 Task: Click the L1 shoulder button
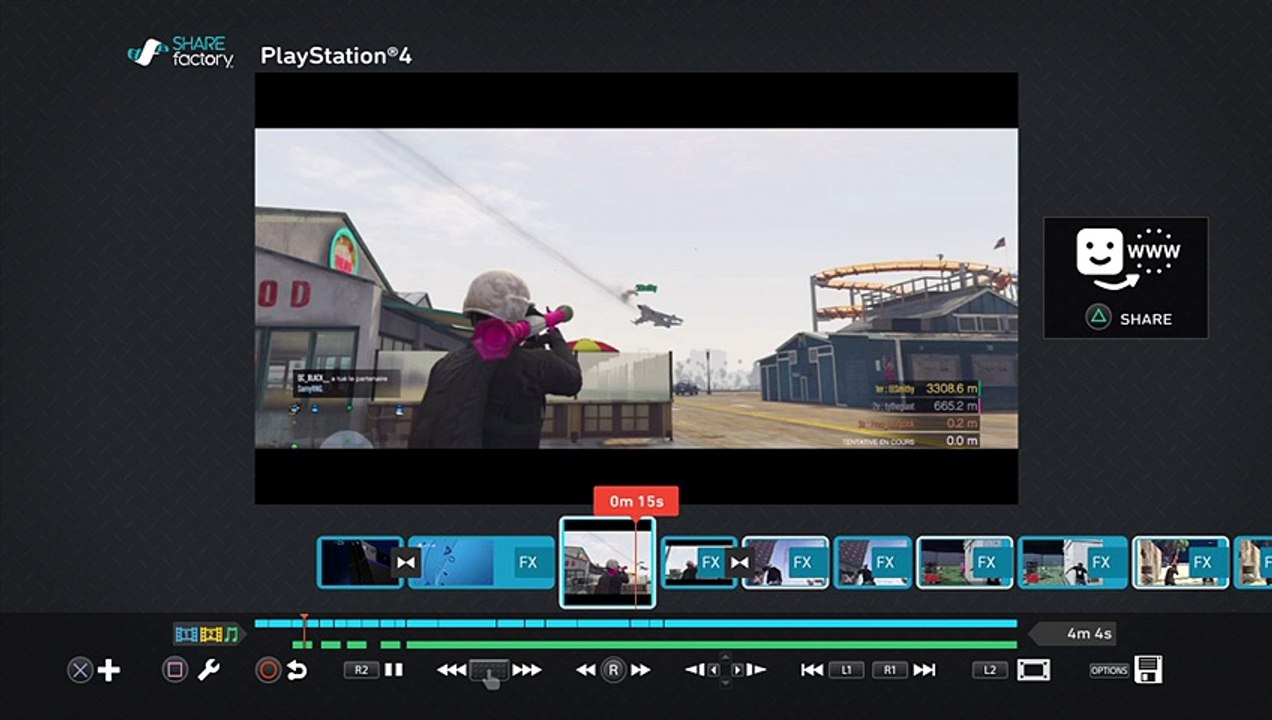(x=846, y=670)
